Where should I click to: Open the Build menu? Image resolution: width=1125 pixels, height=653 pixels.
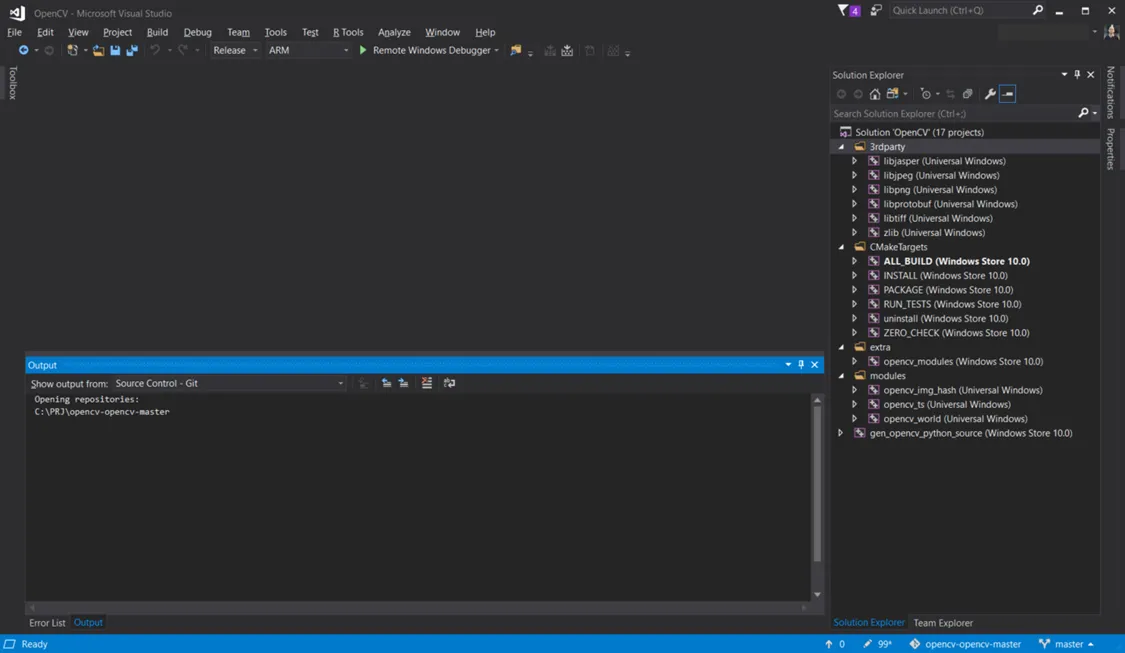157,32
